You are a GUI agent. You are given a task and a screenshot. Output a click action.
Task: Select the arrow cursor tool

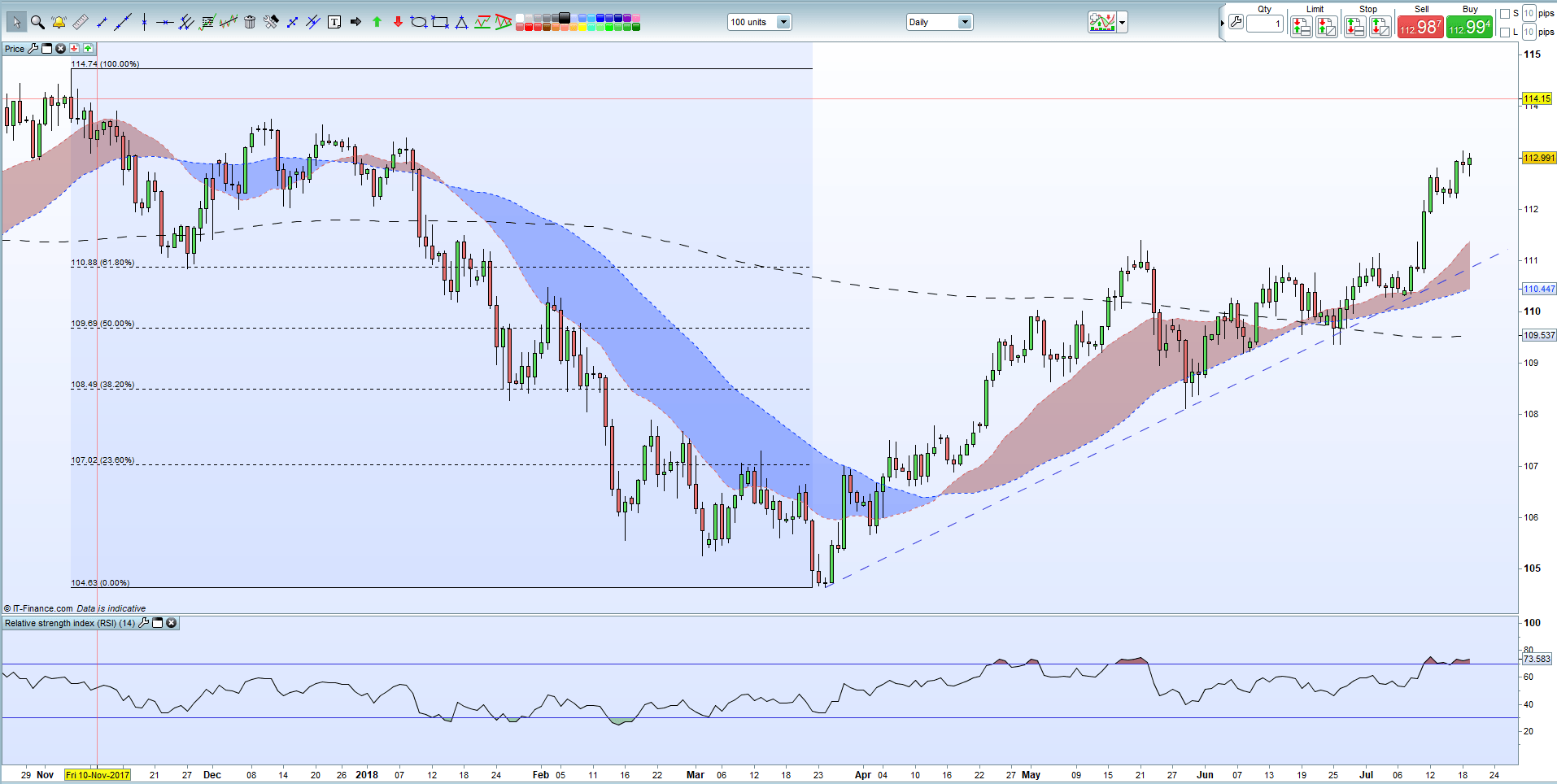pos(16,22)
